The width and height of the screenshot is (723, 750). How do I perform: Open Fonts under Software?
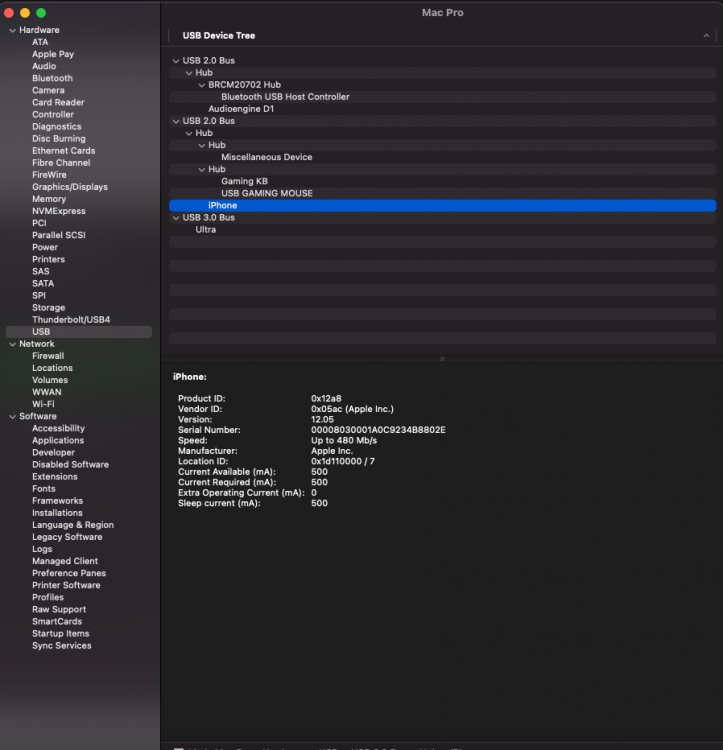(44, 489)
